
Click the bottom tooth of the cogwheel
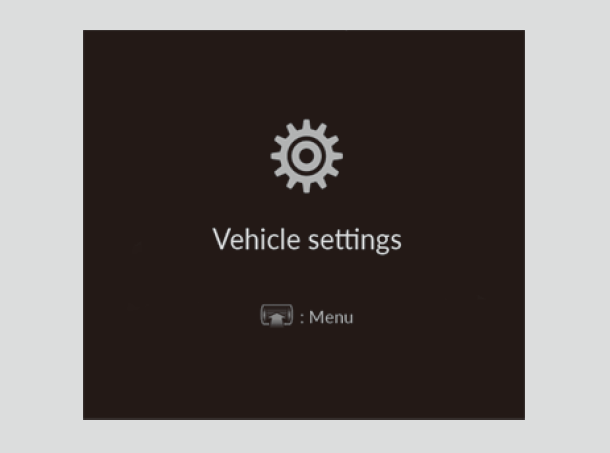click(307, 187)
